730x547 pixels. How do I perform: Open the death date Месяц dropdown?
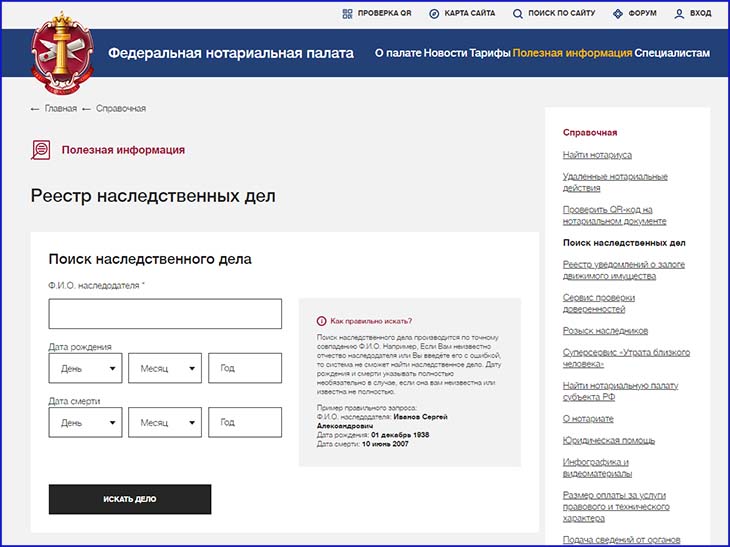pos(165,422)
